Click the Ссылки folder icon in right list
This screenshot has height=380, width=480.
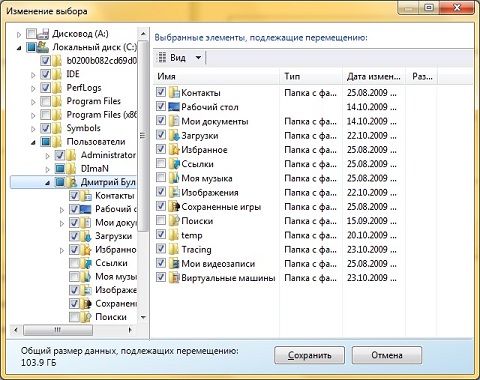point(174,164)
